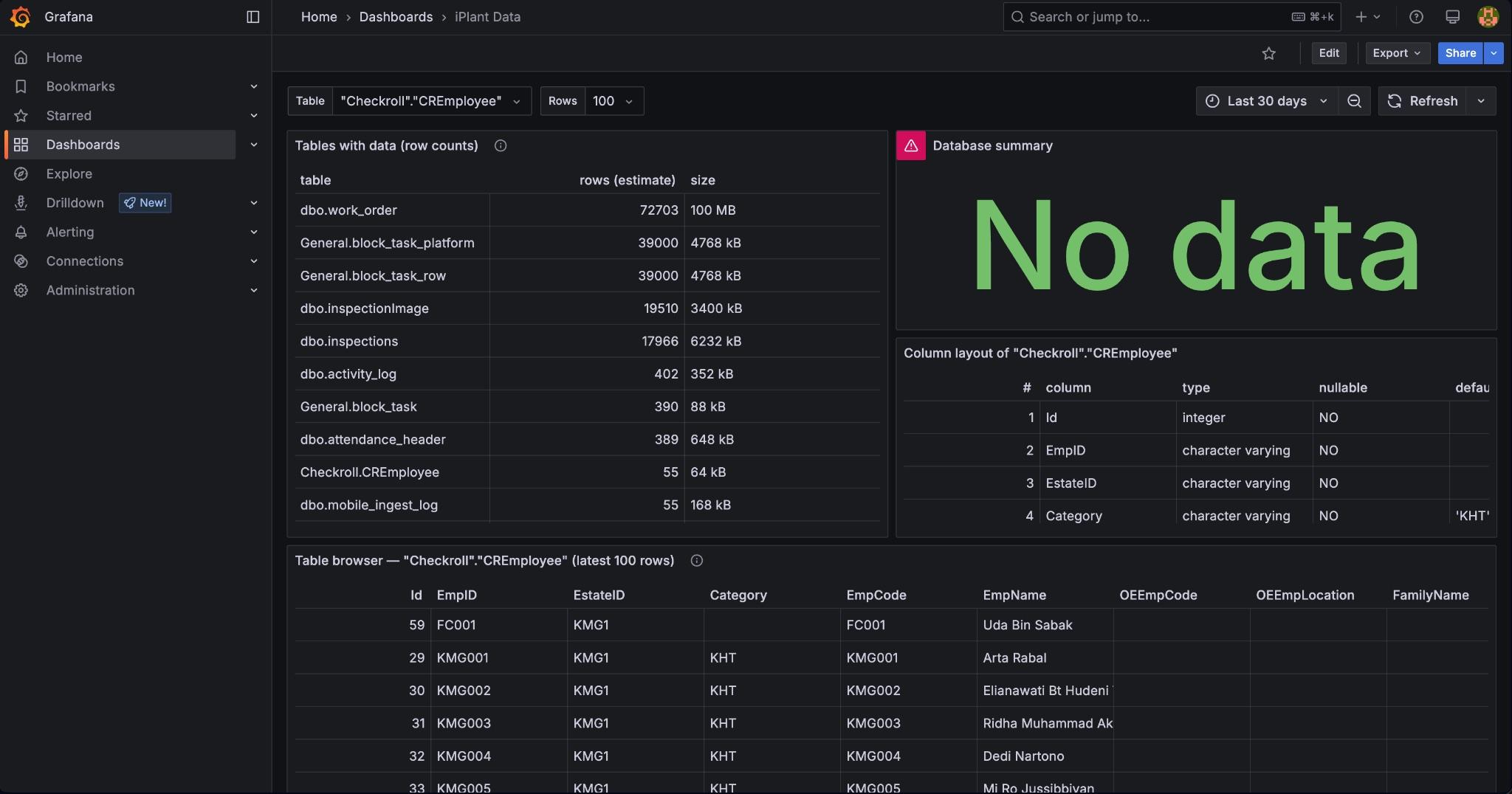Open the help question mark icon

click(1416, 17)
